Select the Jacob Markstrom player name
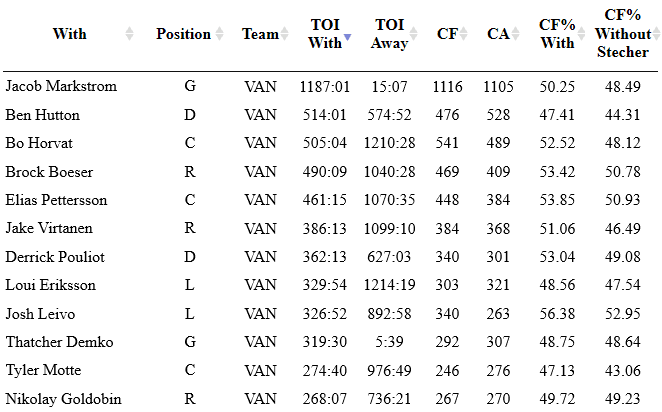This screenshot has width=662, height=412. (61, 86)
